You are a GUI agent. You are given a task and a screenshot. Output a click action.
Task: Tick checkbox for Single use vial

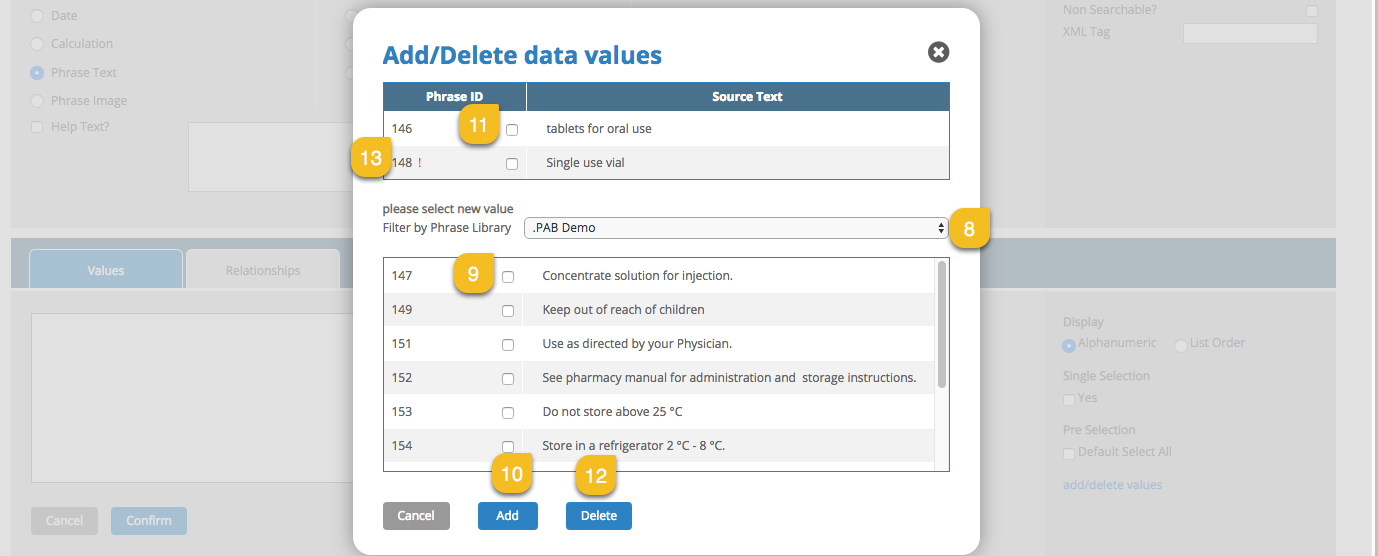[x=512, y=164]
